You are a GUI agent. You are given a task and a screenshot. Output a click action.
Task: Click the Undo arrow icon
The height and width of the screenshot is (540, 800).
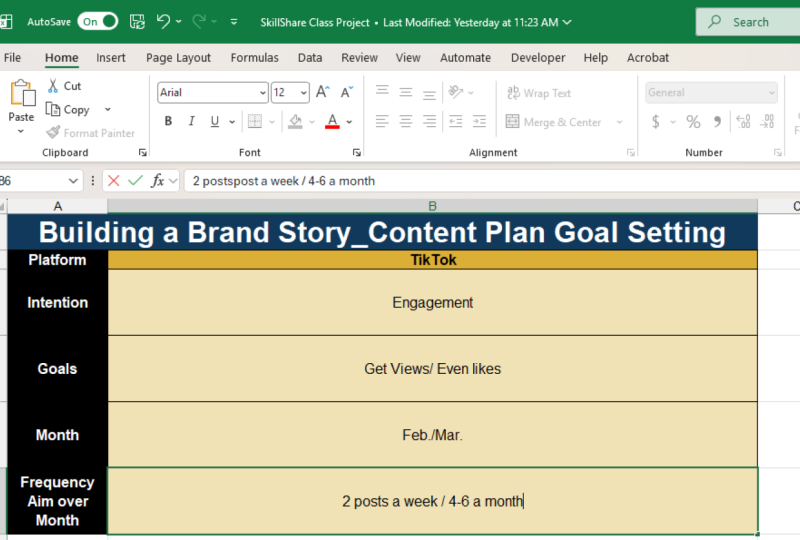click(x=163, y=21)
